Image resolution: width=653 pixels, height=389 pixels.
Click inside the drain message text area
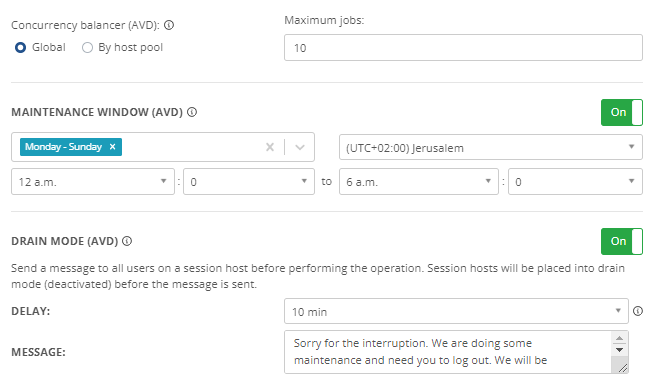(448, 352)
